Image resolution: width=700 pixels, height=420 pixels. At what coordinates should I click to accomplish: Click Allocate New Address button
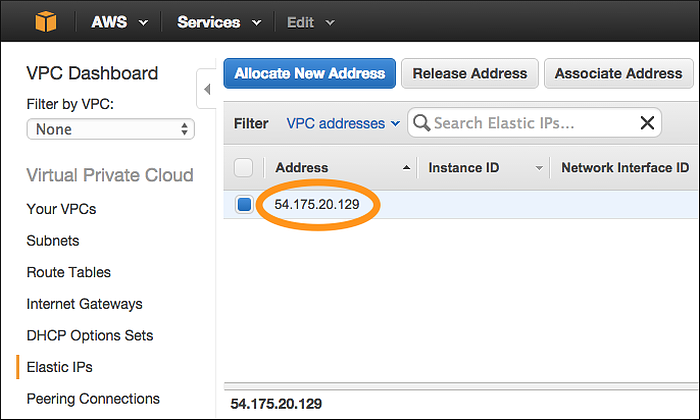point(310,73)
